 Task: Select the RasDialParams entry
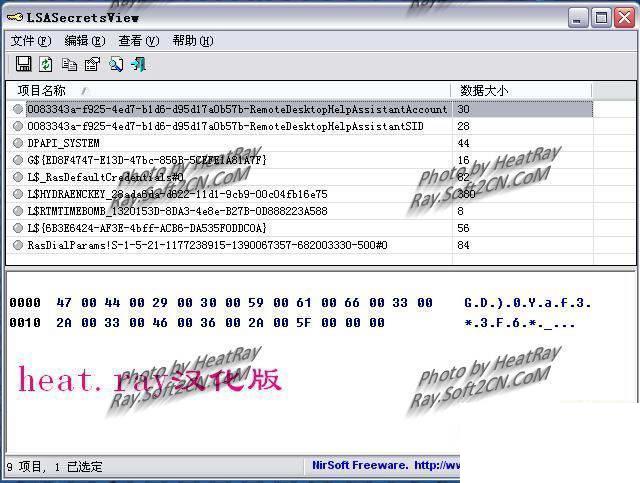coord(207,245)
